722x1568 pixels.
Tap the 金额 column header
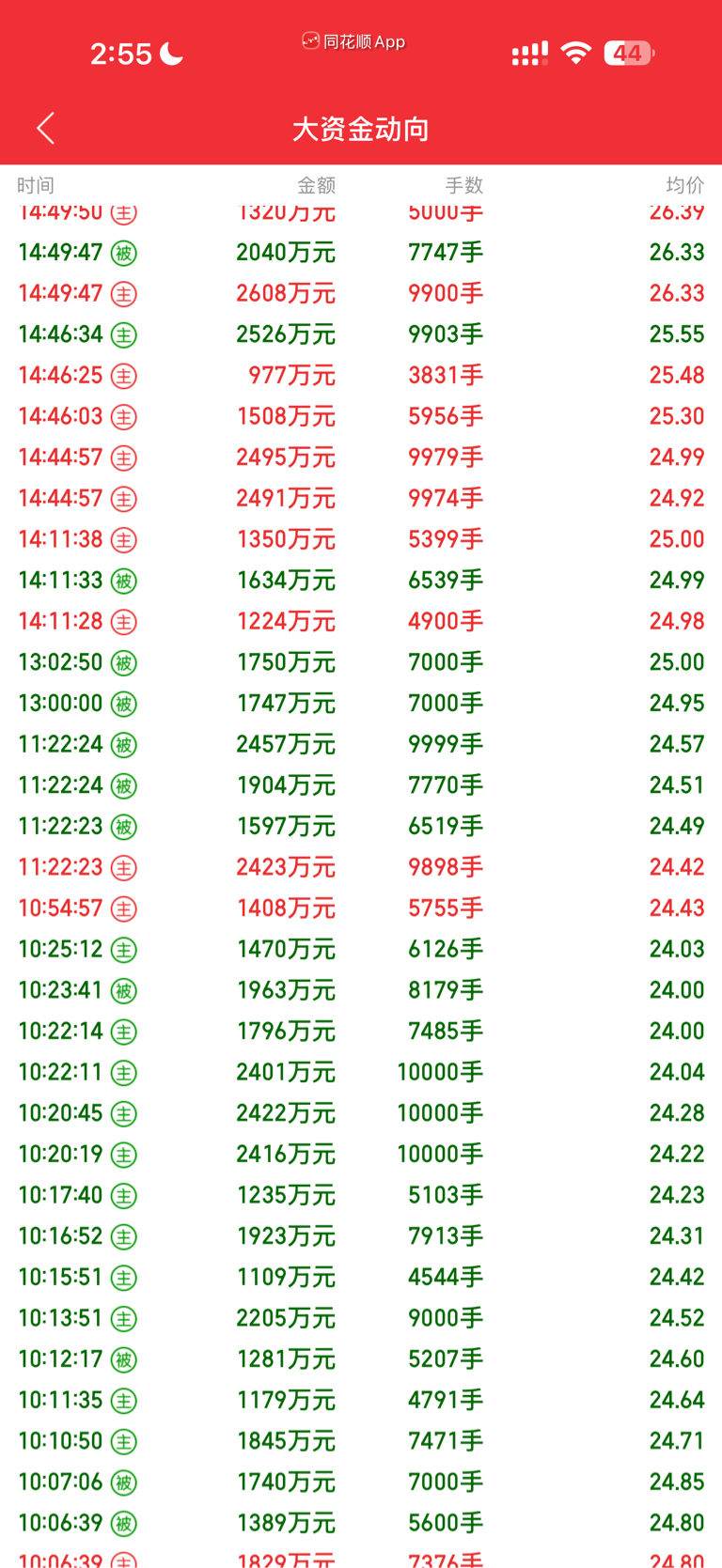(x=316, y=185)
